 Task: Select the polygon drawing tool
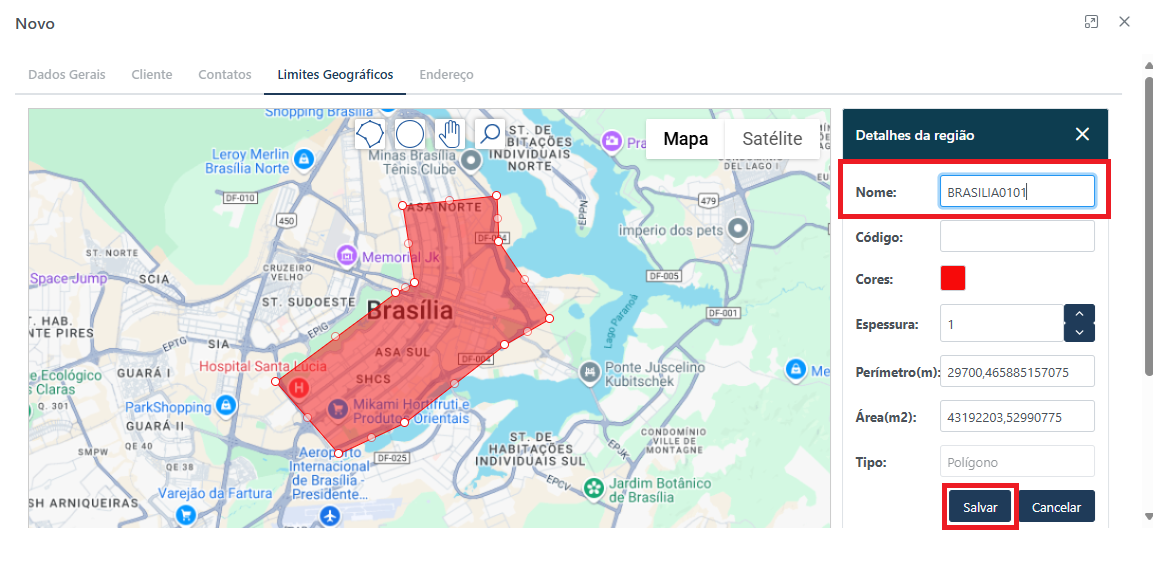pyautogui.click(x=370, y=134)
